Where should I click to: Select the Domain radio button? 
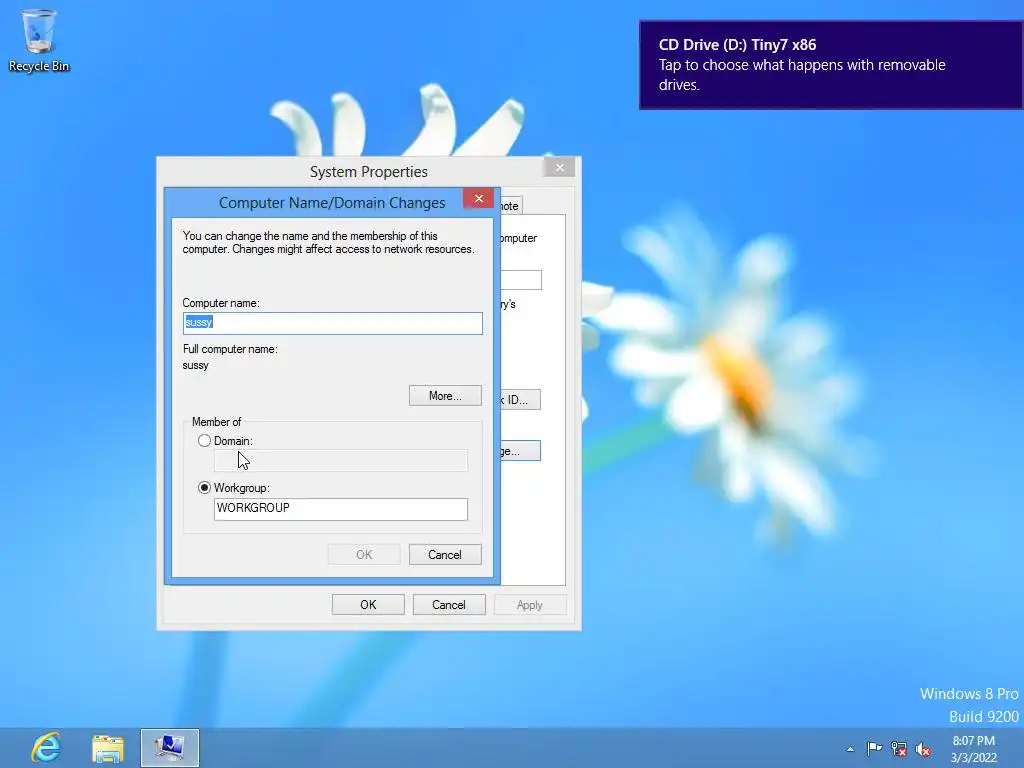204,441
